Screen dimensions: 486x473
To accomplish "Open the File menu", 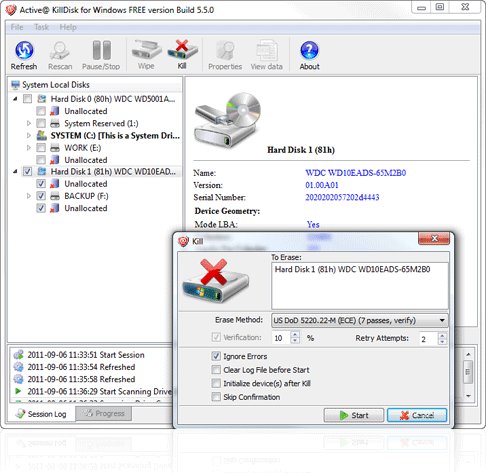I will tap(17, 27).
